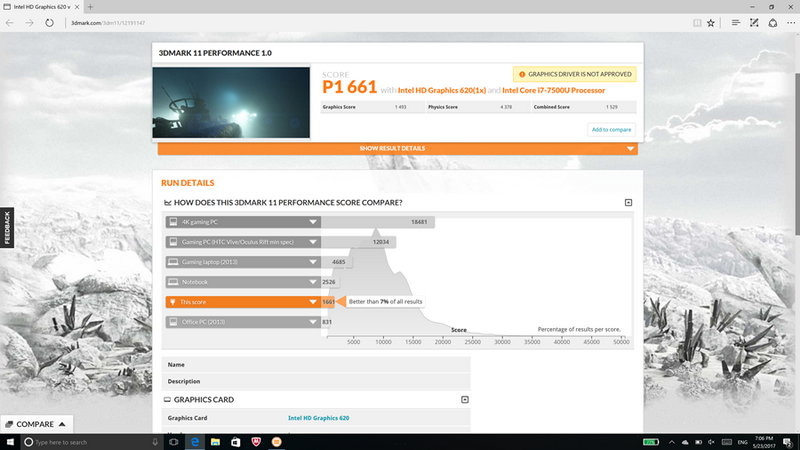Click the taskbar volume icon
800x450 pixels.
point(711,442)
